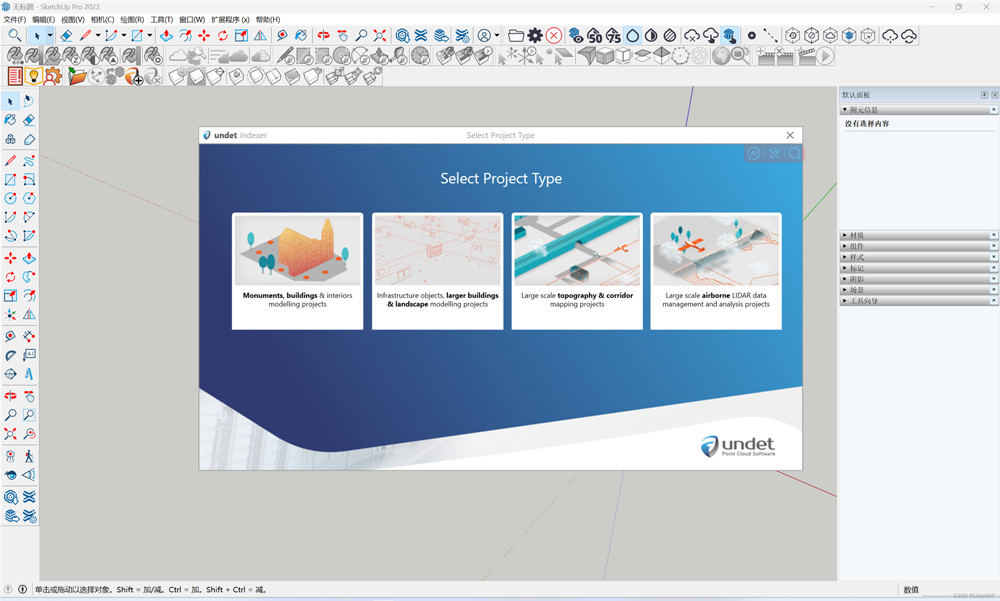Select the Circle tool in left toolbar
Image resolution: width=1000 pixels, height=601 pixels.
[10, 198]
